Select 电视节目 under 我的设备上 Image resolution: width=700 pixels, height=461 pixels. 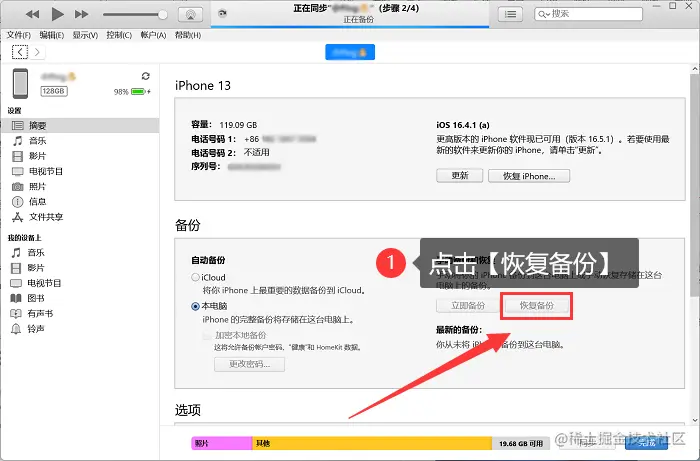[80, 283]
